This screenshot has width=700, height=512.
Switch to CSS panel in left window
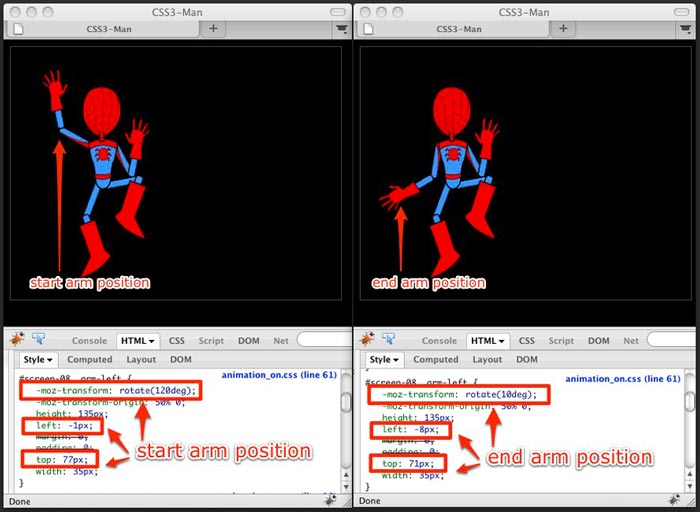tap(176, 341)
